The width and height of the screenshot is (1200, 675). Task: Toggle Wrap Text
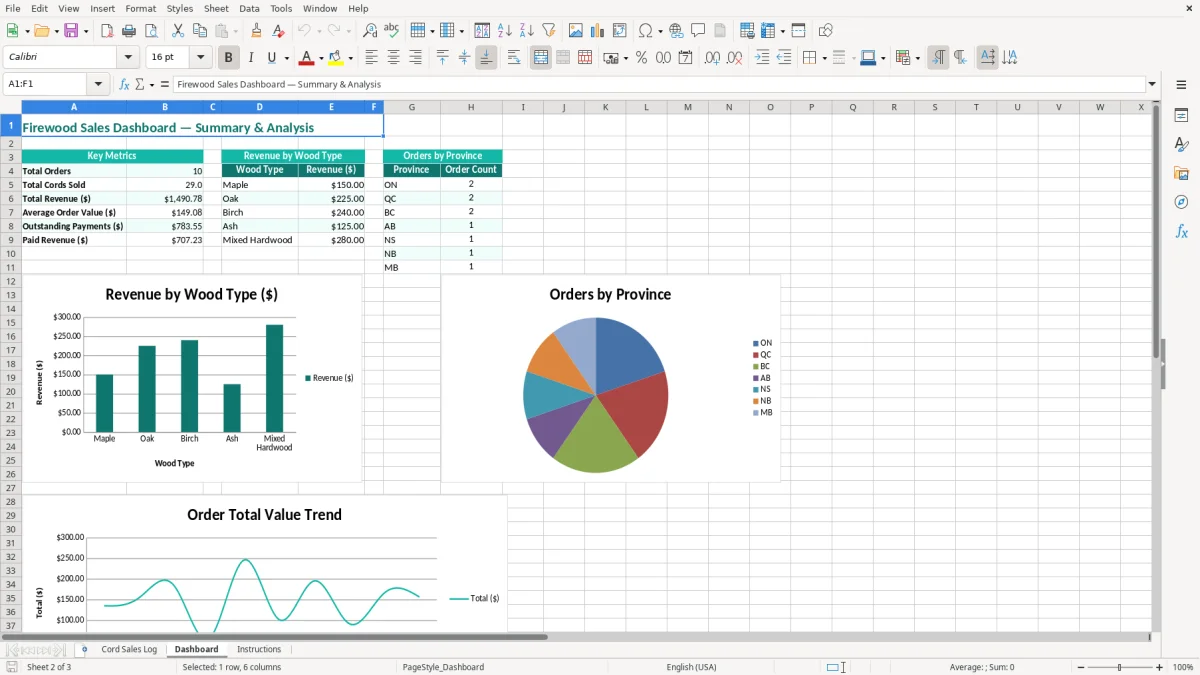(x=514, y=58)
